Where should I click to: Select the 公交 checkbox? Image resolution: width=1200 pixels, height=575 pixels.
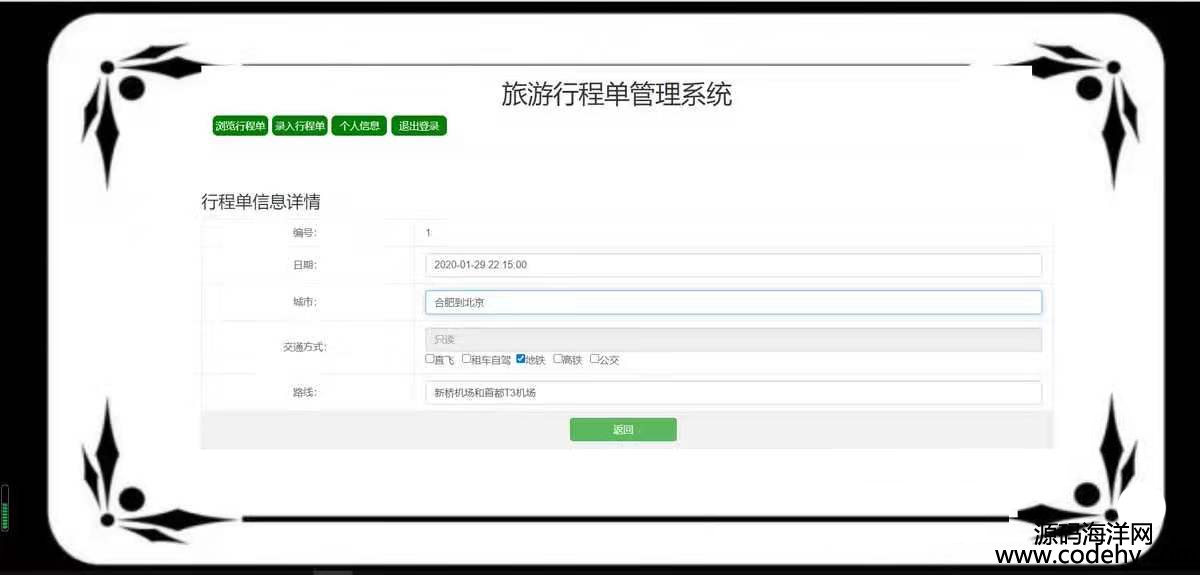click(594, 359)
